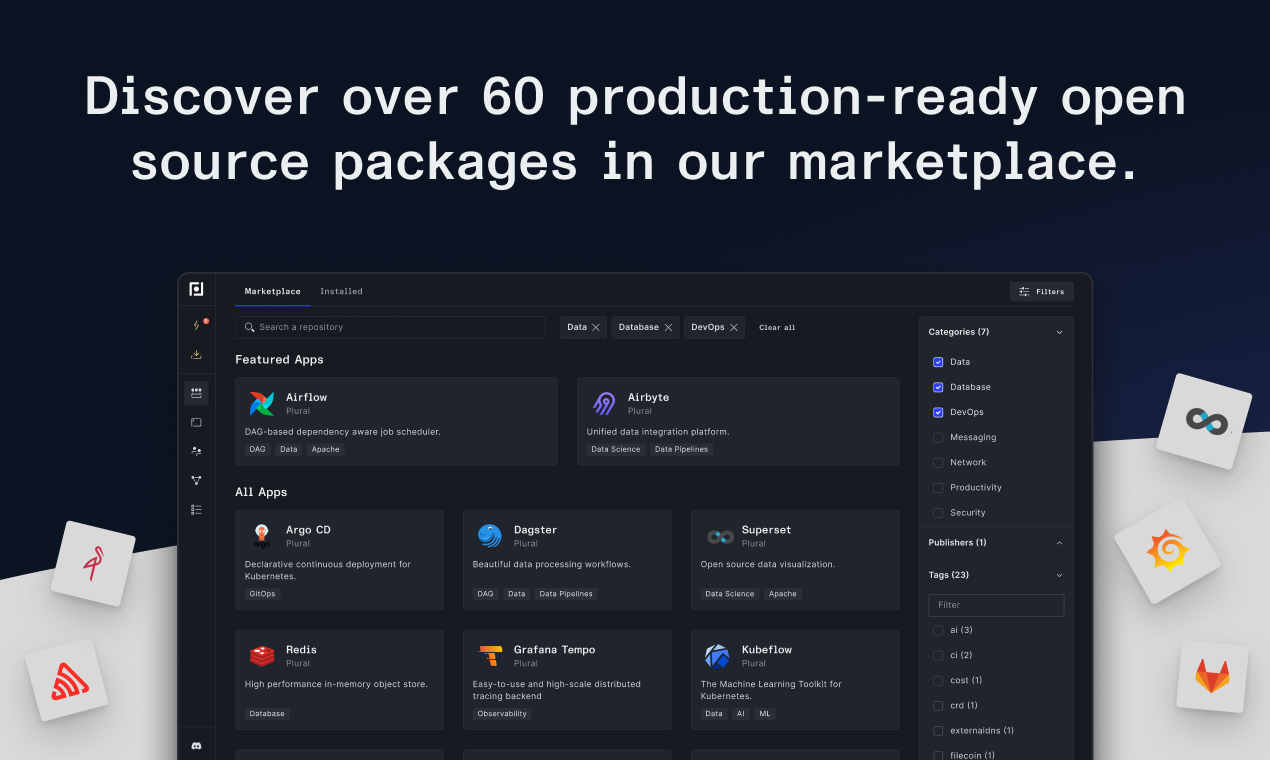This screenshot has height=760, width=1270.
Task: Remove the Database filter chip with its X
Action: [668, 328]
